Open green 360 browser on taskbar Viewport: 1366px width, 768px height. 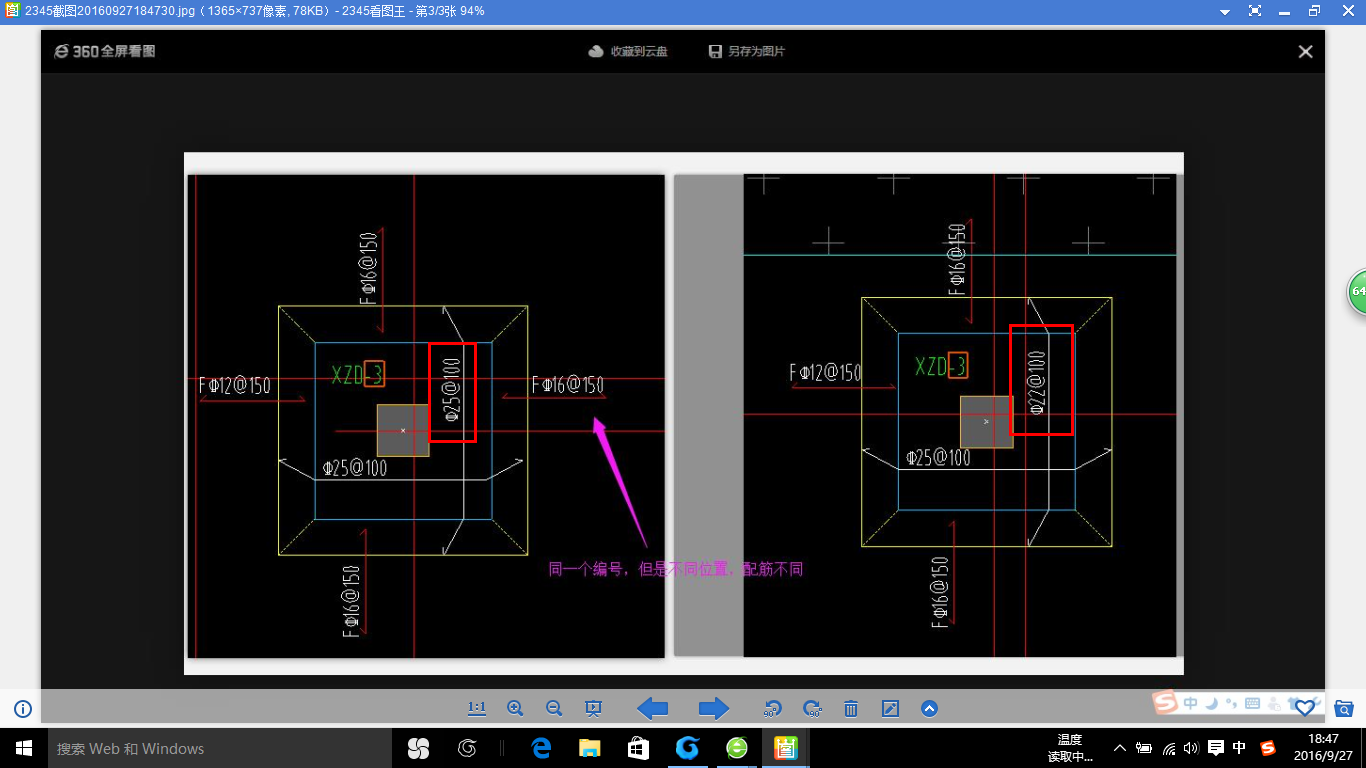(736, 748)
